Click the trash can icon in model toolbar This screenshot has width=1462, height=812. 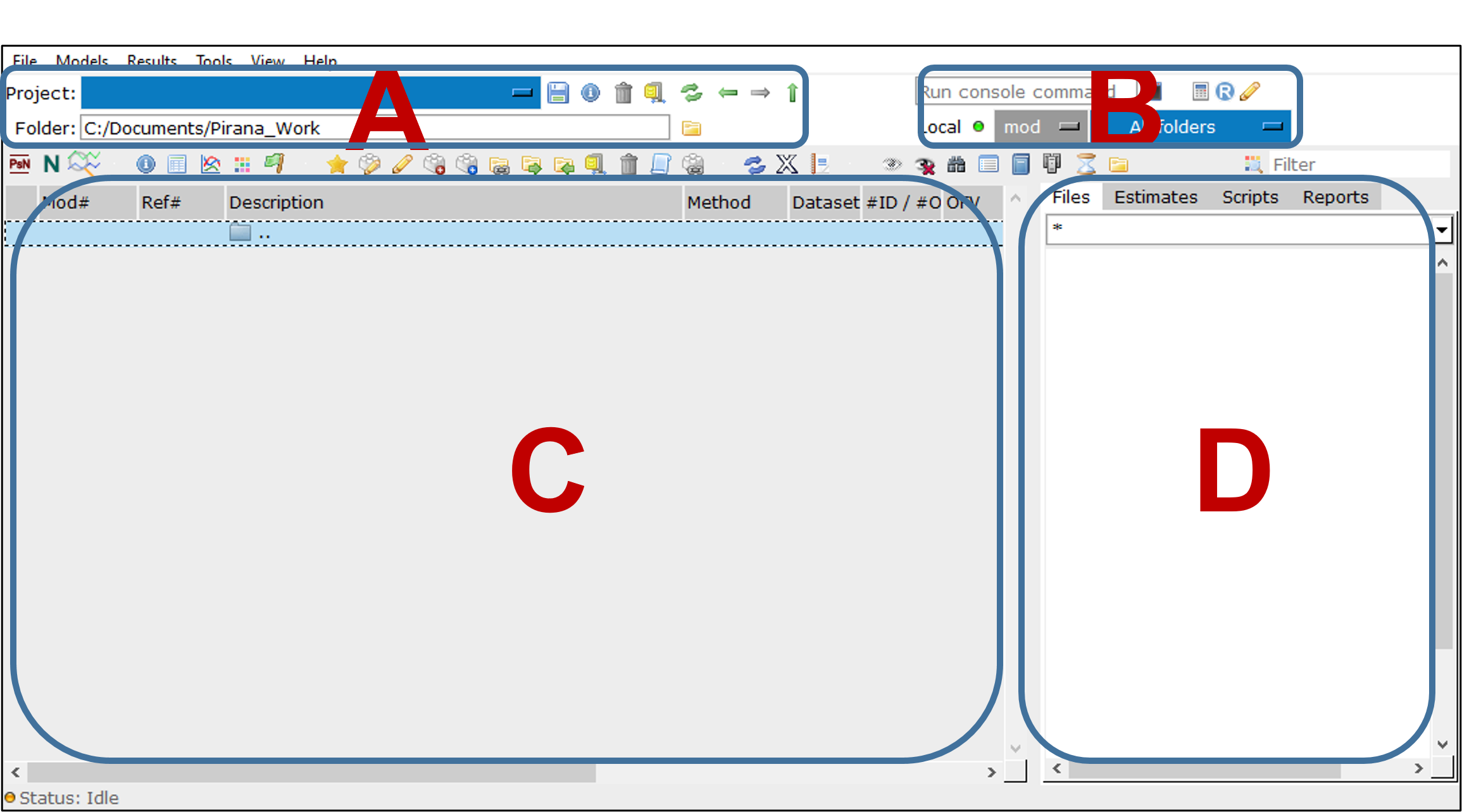coord(628,165)
